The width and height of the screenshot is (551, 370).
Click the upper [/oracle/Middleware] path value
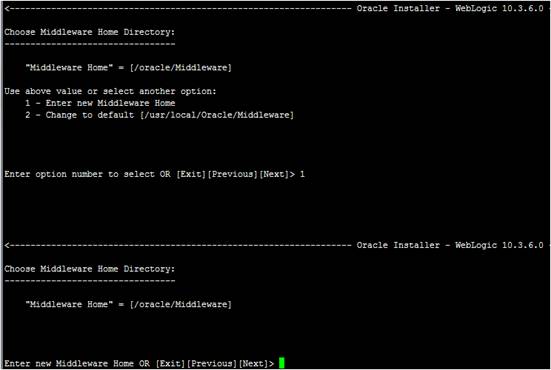181,67
